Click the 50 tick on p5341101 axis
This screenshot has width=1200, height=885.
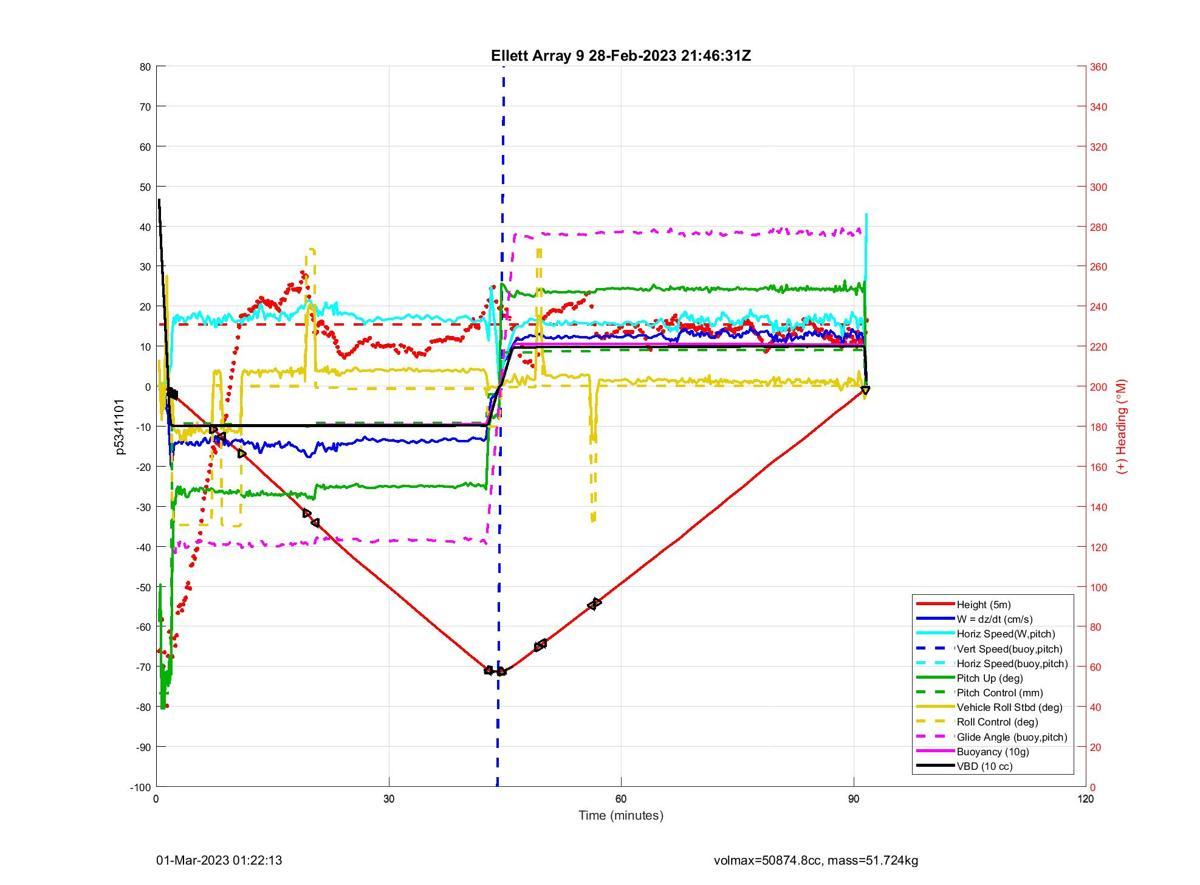tap(145, 187)
